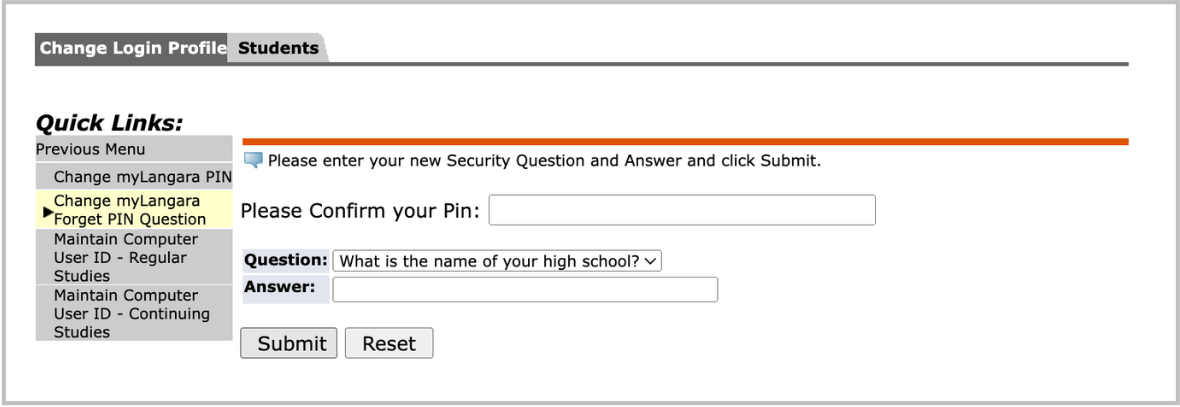
Task: Click the orange horizontal divider bar
Action: (685, 142)
